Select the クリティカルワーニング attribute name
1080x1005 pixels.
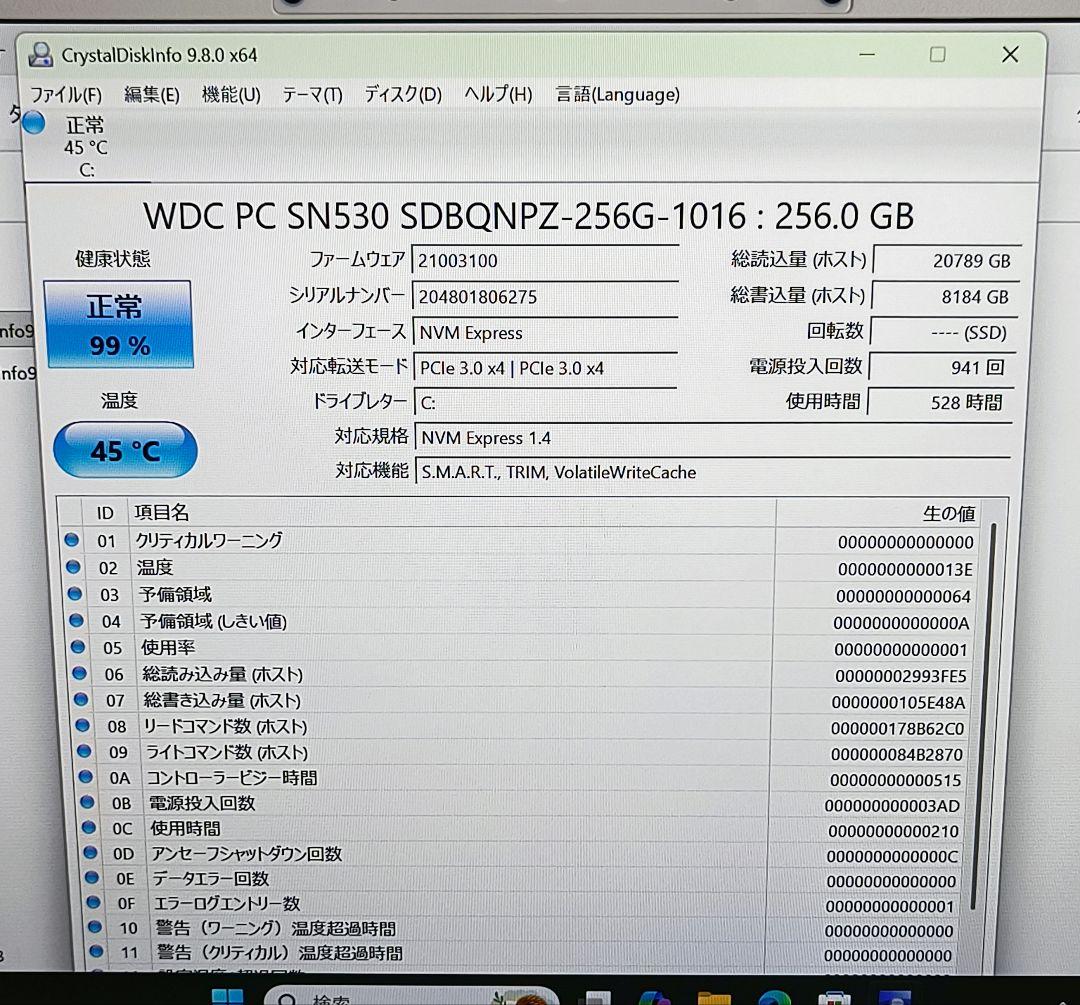[209, 541]
